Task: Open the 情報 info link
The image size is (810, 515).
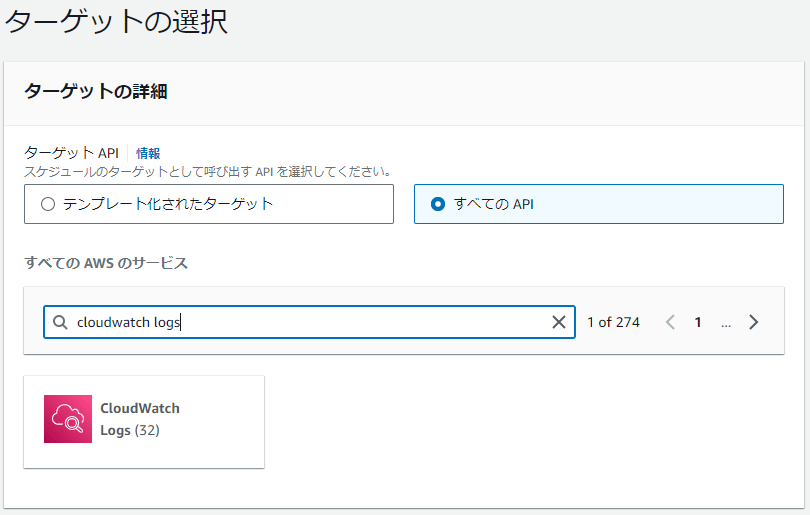Action: 148,153
